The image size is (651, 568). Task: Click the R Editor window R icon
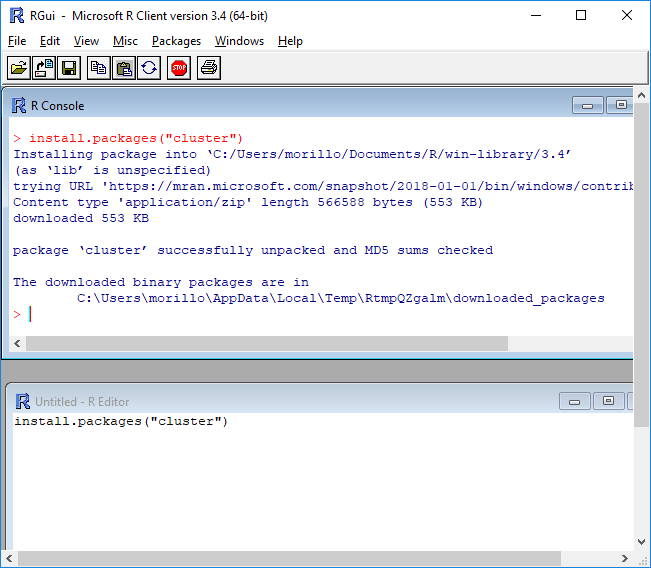pyautogui.click(x=22, y=402)
